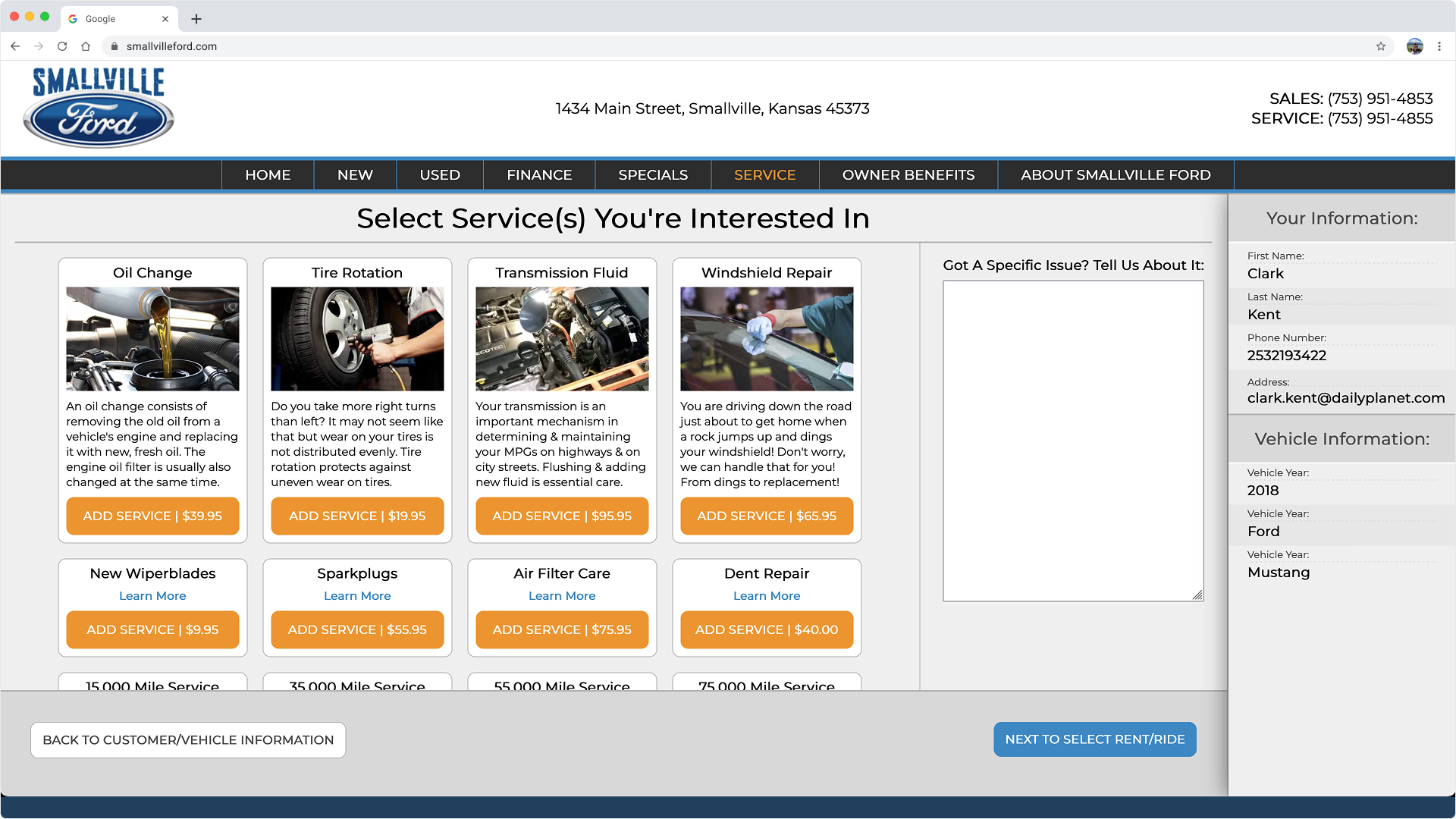Image resolution: width=1456 pixels, height=819 pixels.
Task: Add Windshield Repair service for $65.95
Action: click(x=767, y=516)
